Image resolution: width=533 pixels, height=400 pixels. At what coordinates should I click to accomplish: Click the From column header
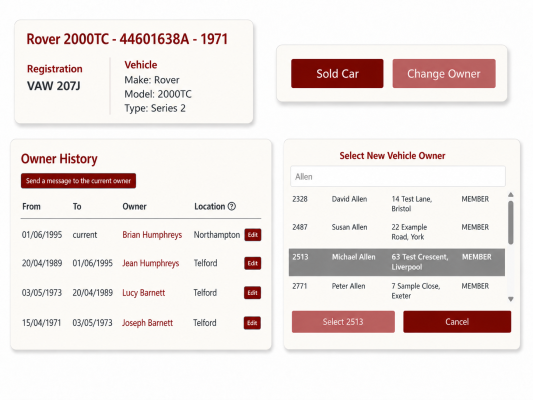[x=31, y=206]
